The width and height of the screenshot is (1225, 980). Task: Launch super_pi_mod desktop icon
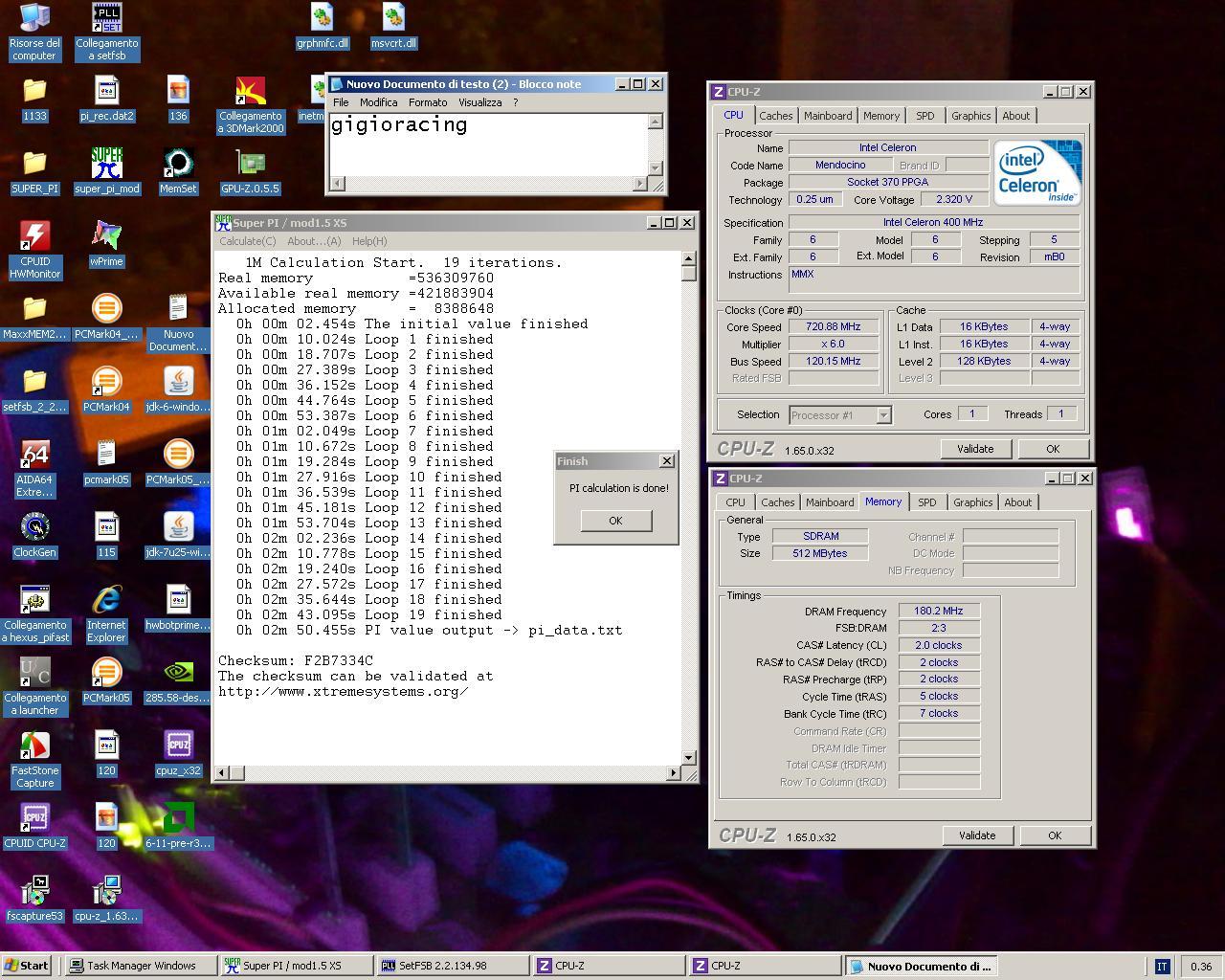[x=106, y=172]
